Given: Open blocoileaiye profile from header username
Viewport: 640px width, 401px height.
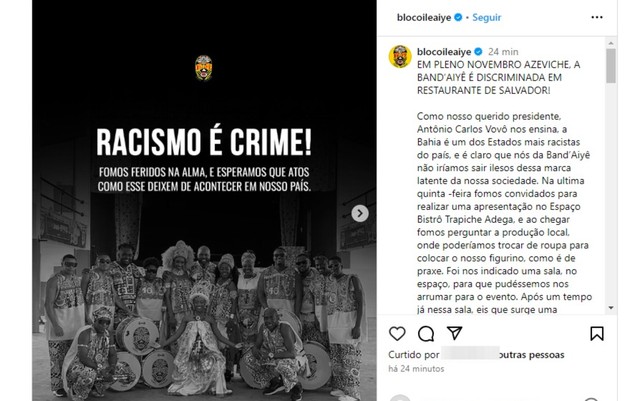Looking at the screenshot, I should tap(424, 18).
